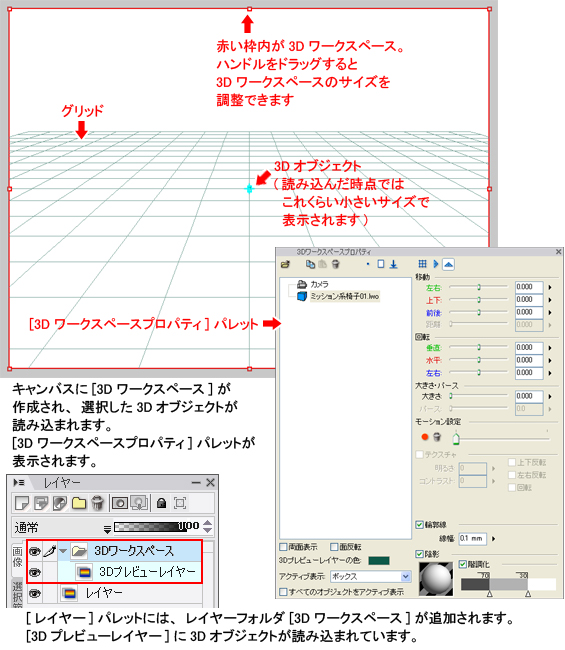Check すべてのオブジェクトをアクティブ表示
The height and width of the screenshot is (650, 565).
click(284, 592)
